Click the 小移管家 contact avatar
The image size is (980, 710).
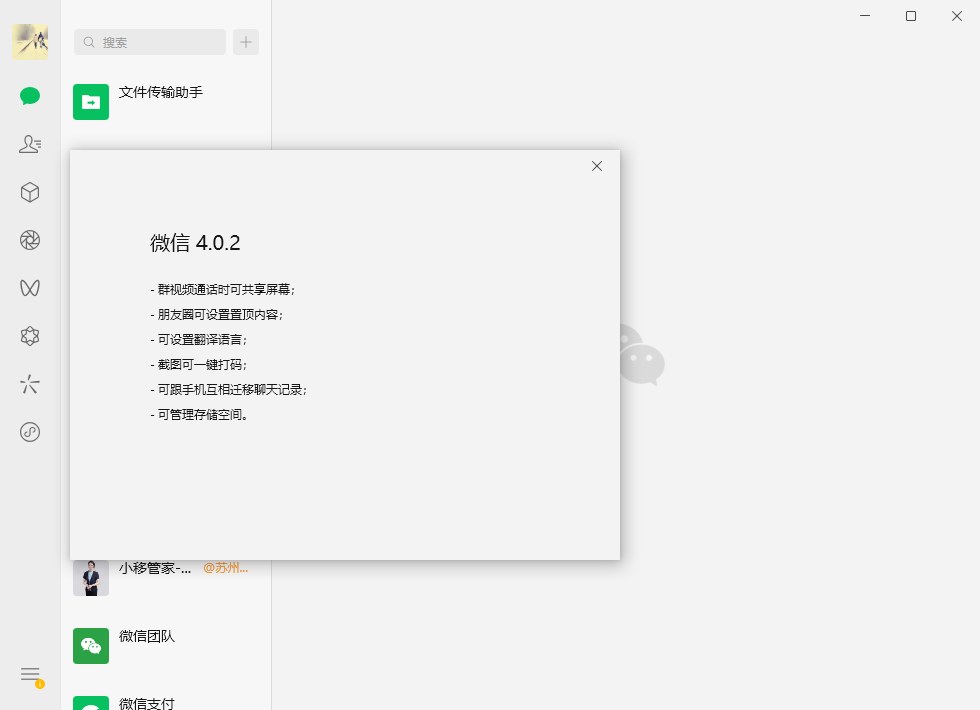pyautogui.click(x=91, y=578)
